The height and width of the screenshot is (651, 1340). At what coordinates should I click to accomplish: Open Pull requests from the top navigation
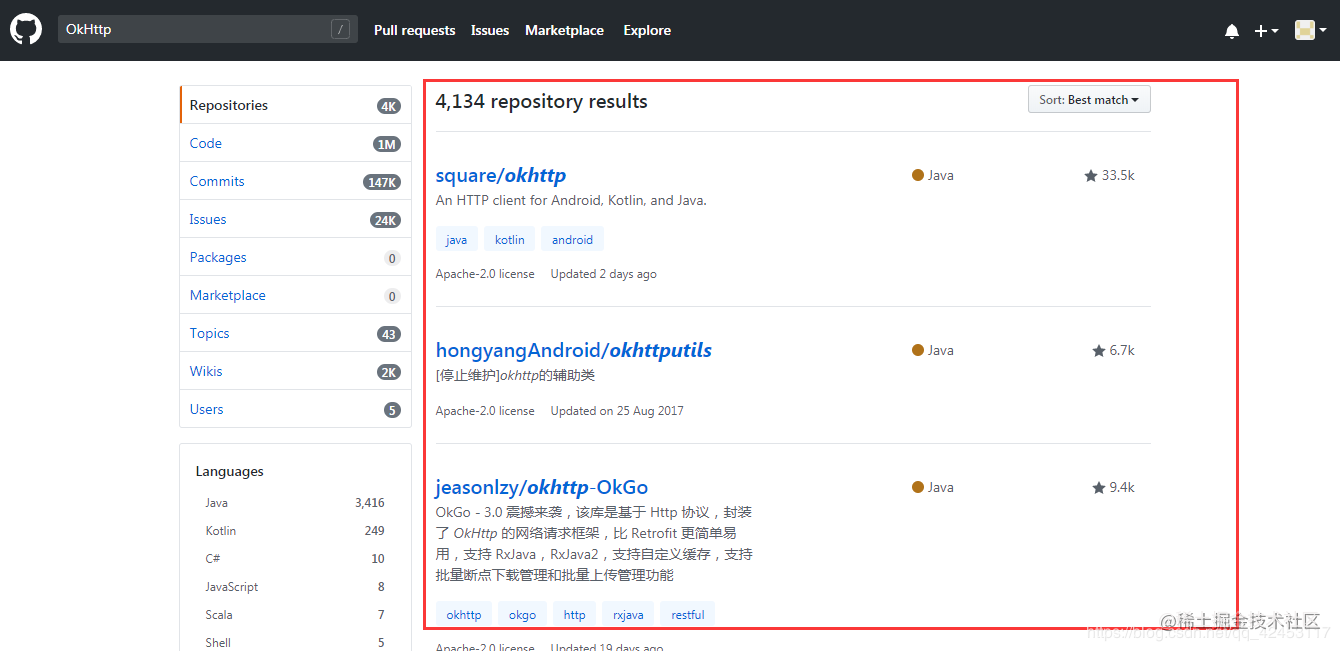pyautogui.click(x=414, y=30)
